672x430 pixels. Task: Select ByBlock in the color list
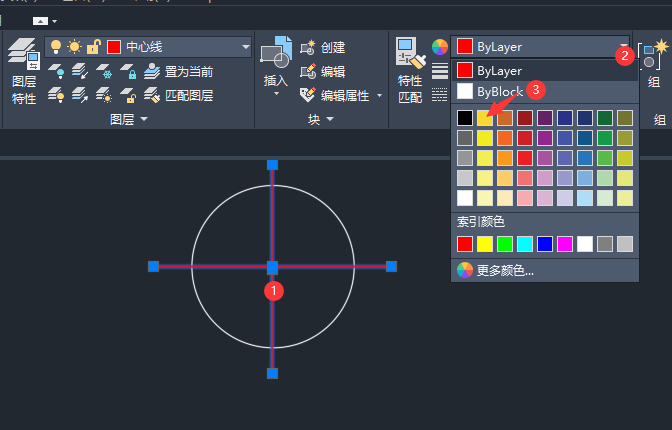(544, 91)
